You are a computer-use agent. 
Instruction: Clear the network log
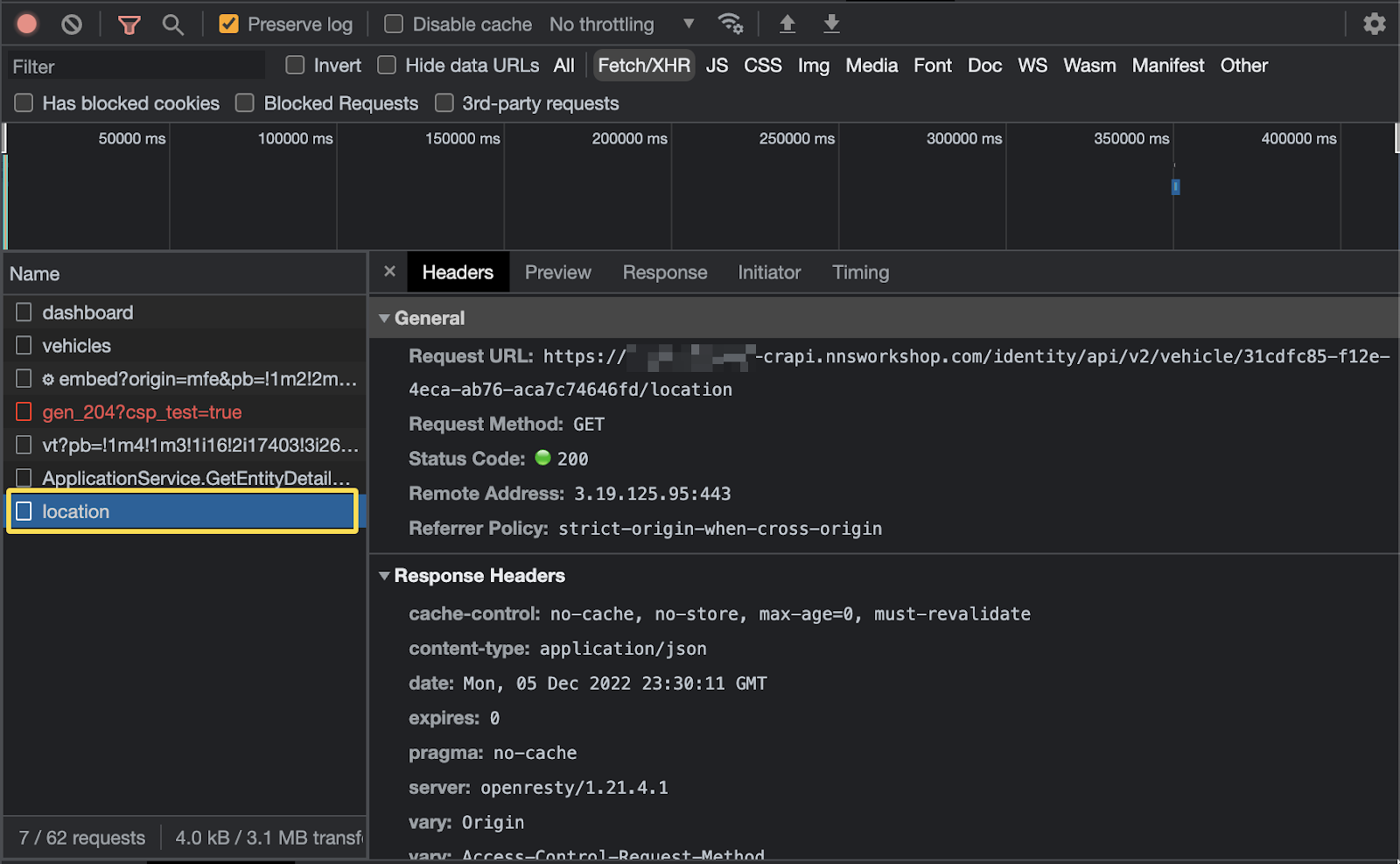click(72, 25)
